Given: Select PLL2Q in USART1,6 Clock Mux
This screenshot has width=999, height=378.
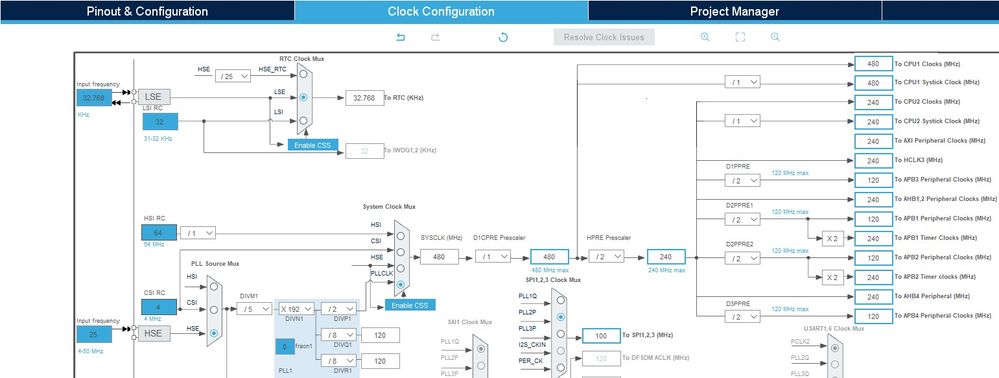Looking at the screenshot, I should pyautogui.click(x=835, y=365).
